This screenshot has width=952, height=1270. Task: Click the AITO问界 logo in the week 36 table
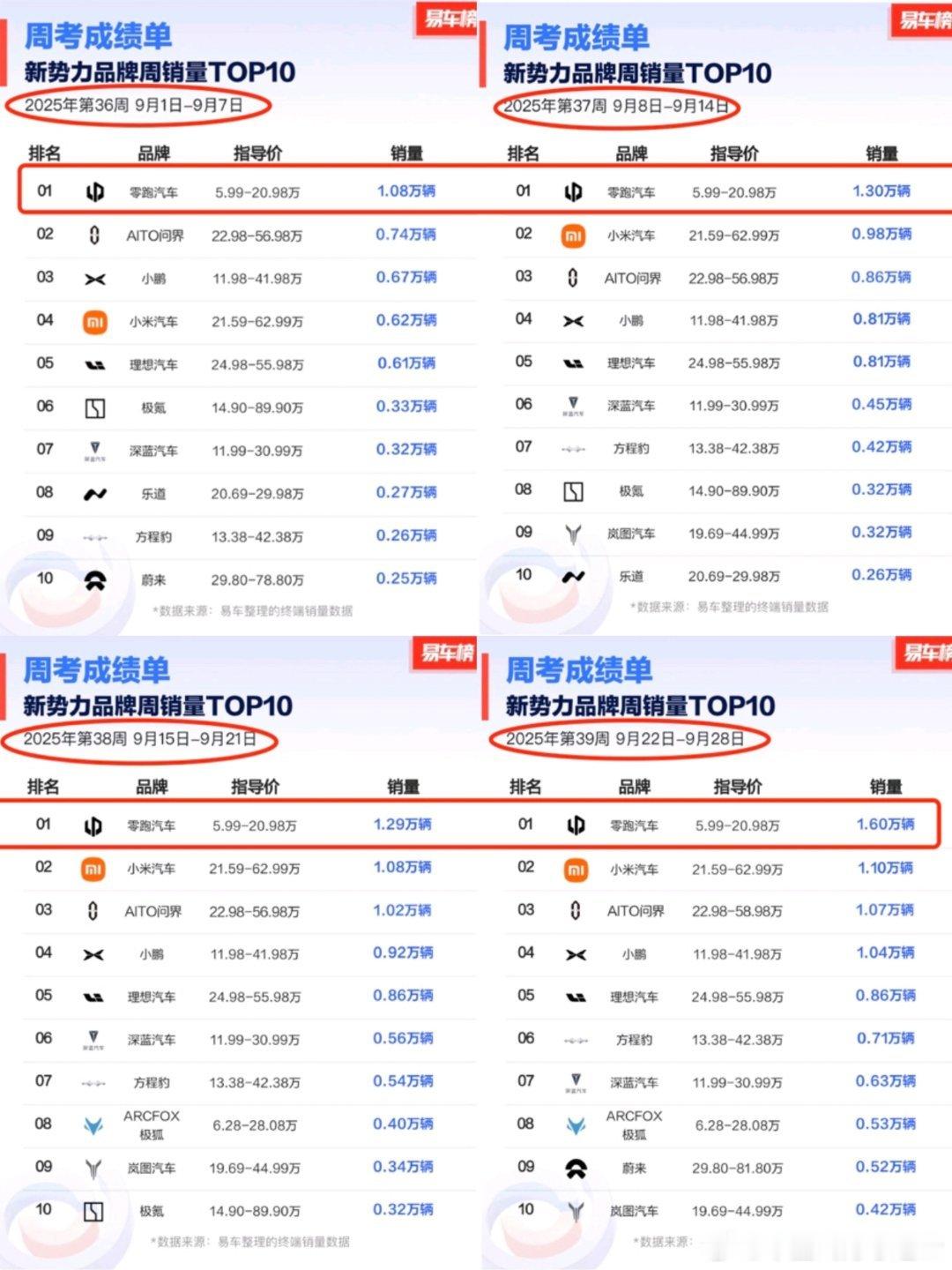click(94, 235)
